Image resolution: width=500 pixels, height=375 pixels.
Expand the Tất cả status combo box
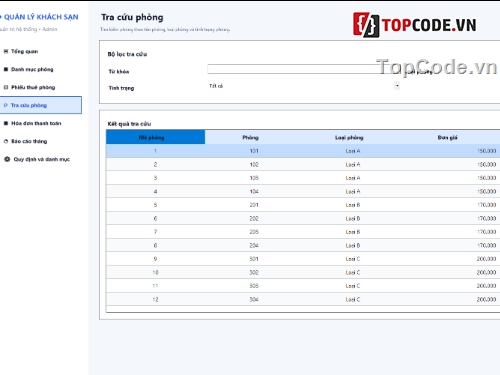tap(303, 86)
